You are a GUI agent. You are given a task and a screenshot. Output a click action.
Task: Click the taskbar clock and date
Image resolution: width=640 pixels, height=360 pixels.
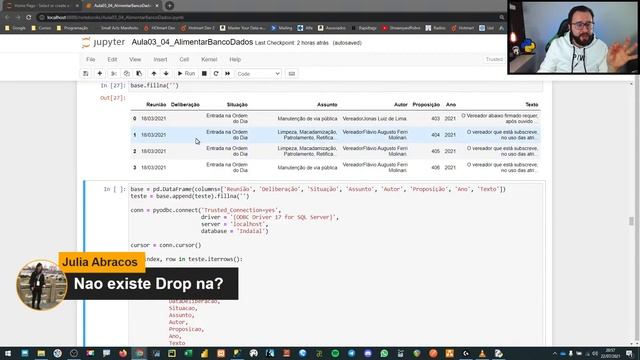(x=611, y=353)
